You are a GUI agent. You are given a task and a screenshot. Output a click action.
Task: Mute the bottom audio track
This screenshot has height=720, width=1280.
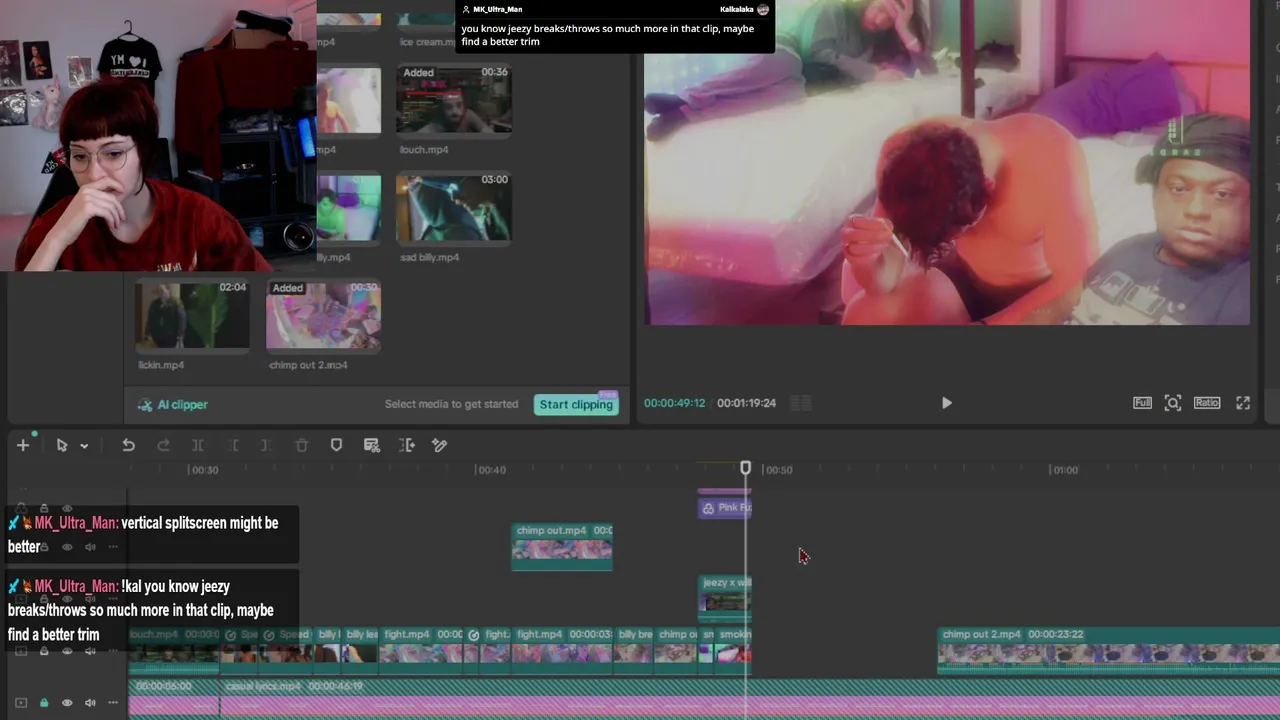click(90, 703)
